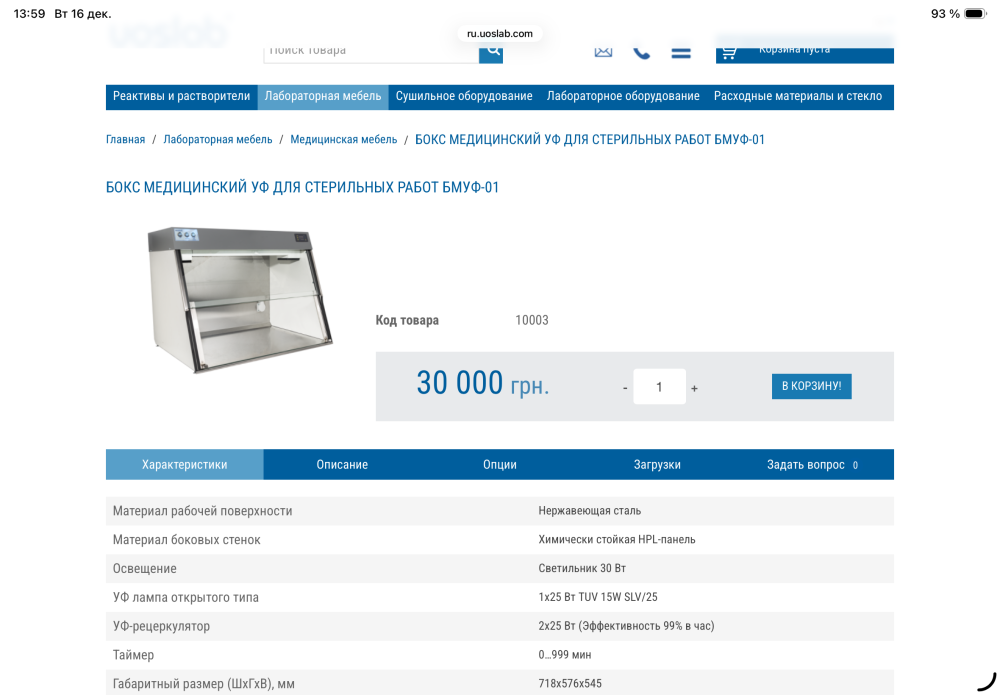Screen dimensions: 1000x695
Task: Open Реактивы и растворители menu
Action: pos(182,96)
